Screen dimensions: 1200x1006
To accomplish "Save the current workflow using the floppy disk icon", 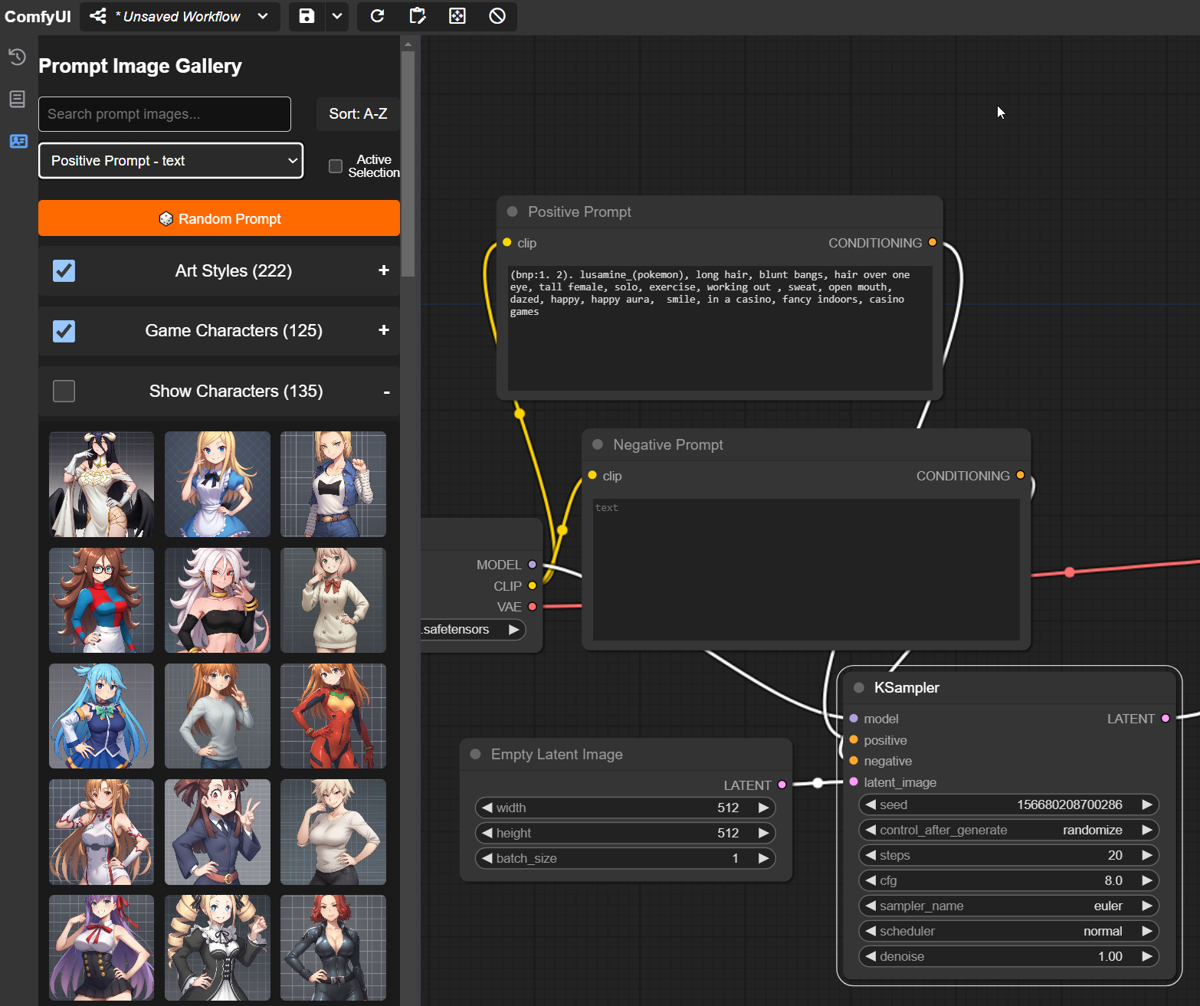I will (x=307, y=16).
